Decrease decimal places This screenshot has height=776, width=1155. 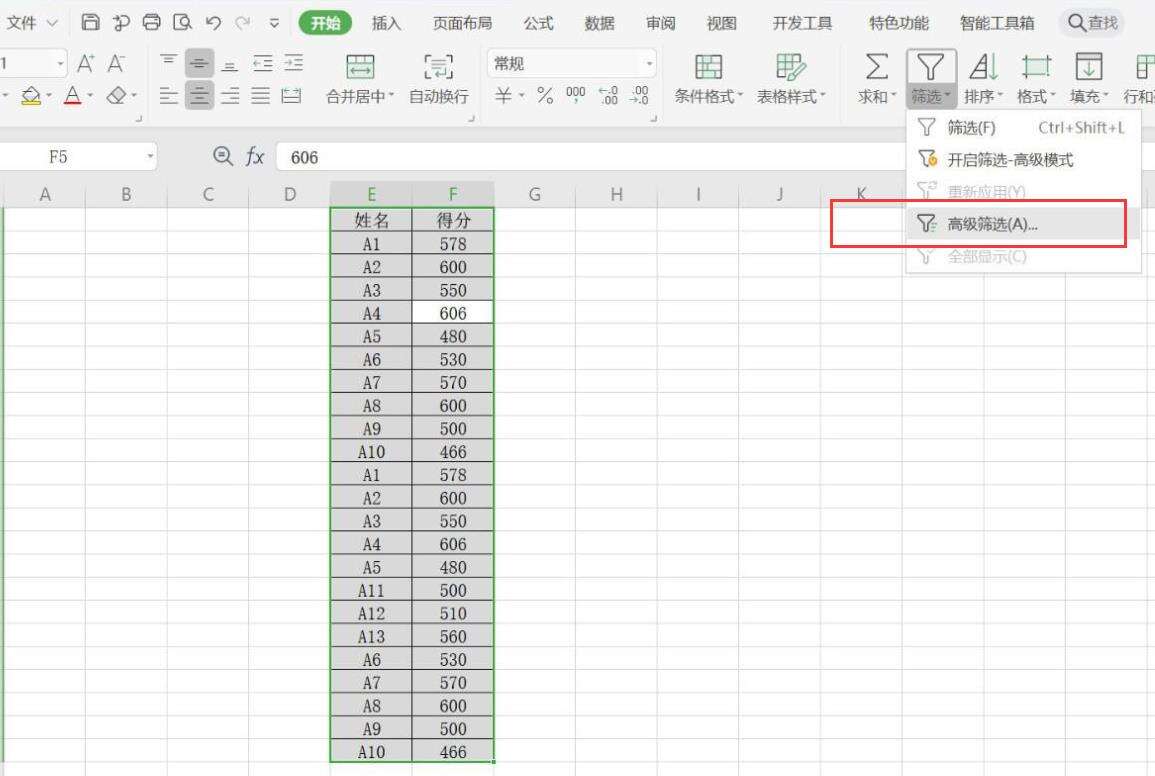(639, 95)
